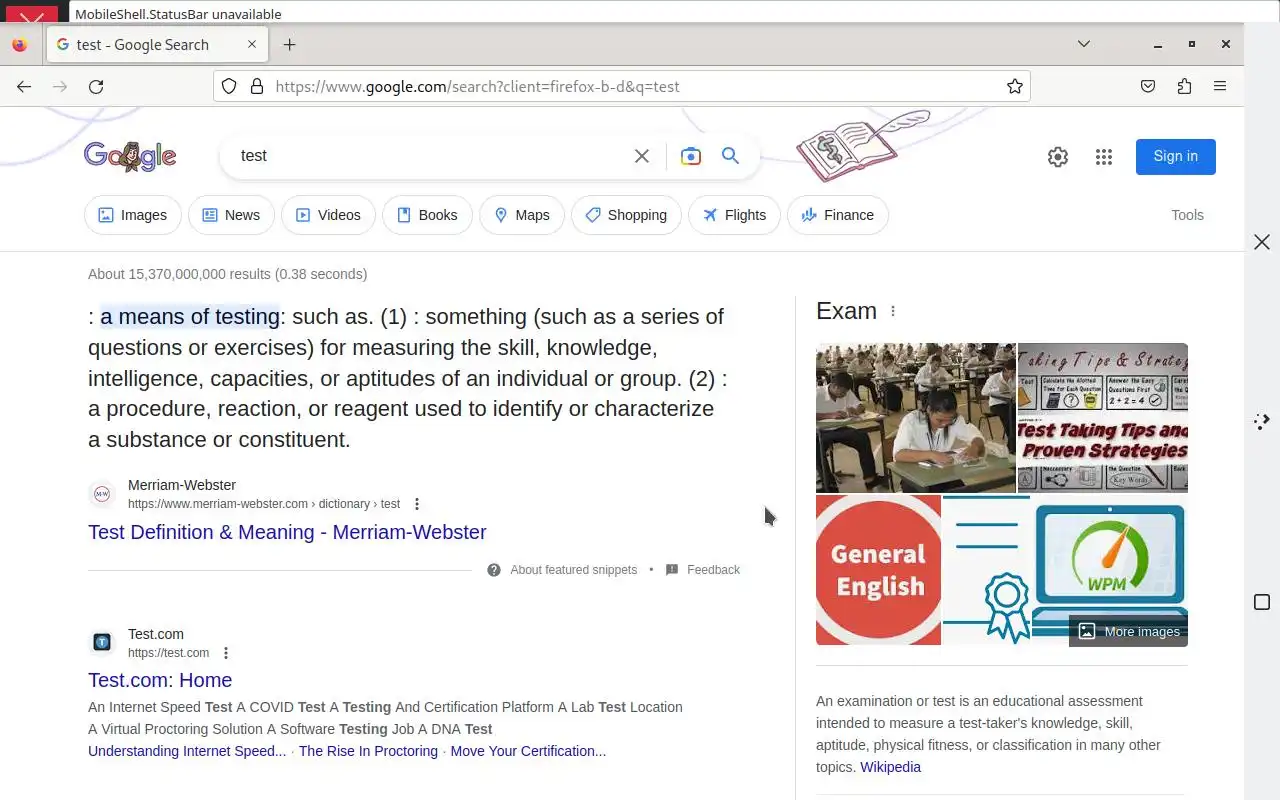Switch to the Maps filter

[522, 215]
